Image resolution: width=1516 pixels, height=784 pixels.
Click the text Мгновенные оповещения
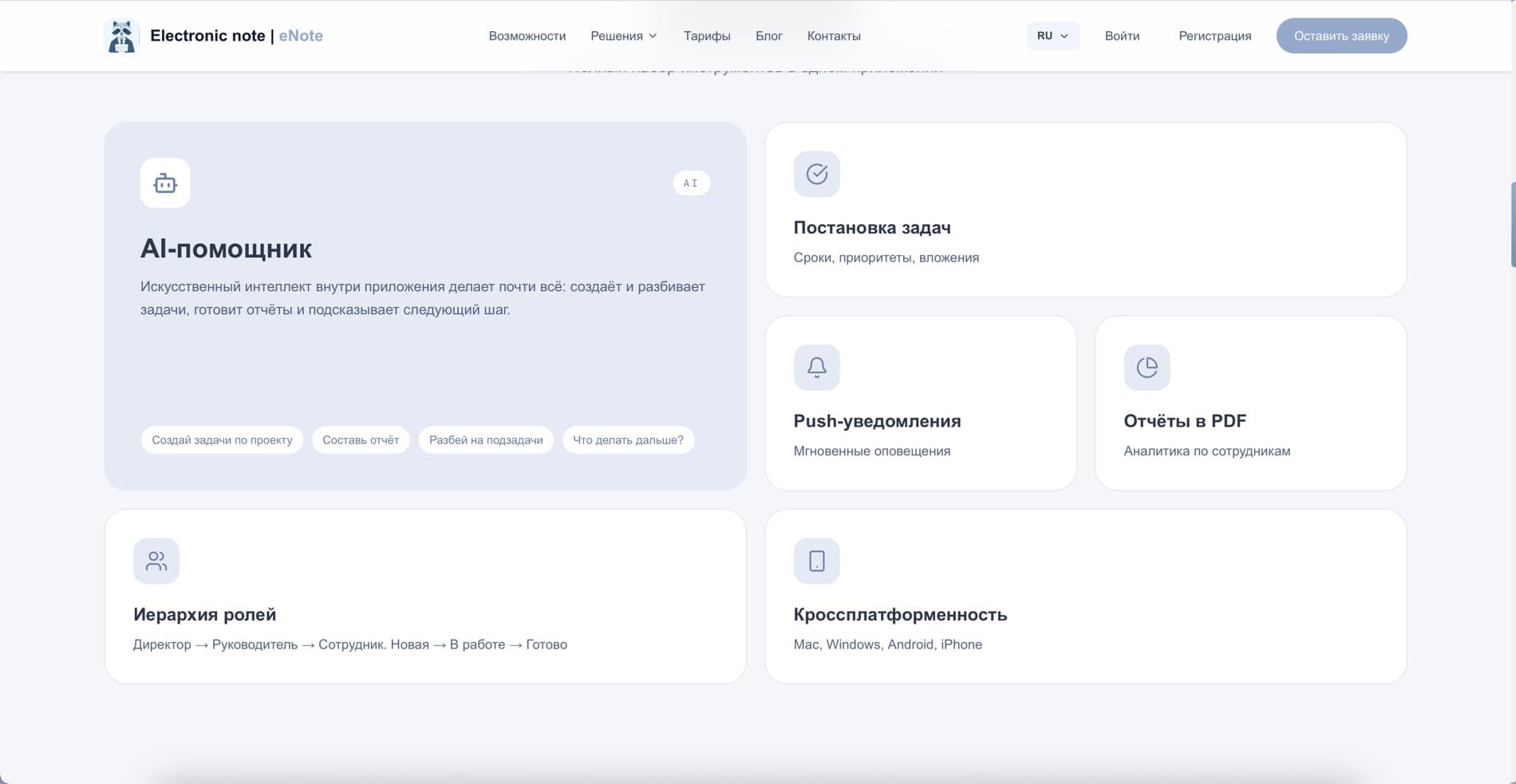[x=872, y=451]
